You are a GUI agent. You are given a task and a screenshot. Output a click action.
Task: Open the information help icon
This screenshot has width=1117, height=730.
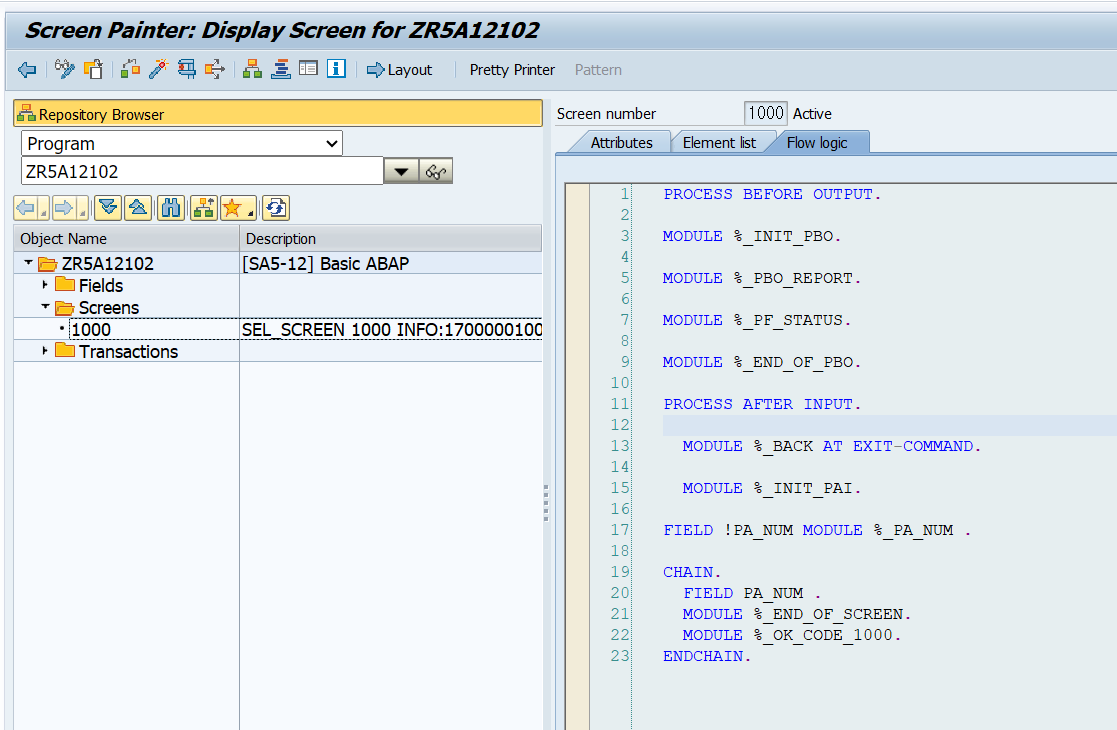(x=336, y=69)
